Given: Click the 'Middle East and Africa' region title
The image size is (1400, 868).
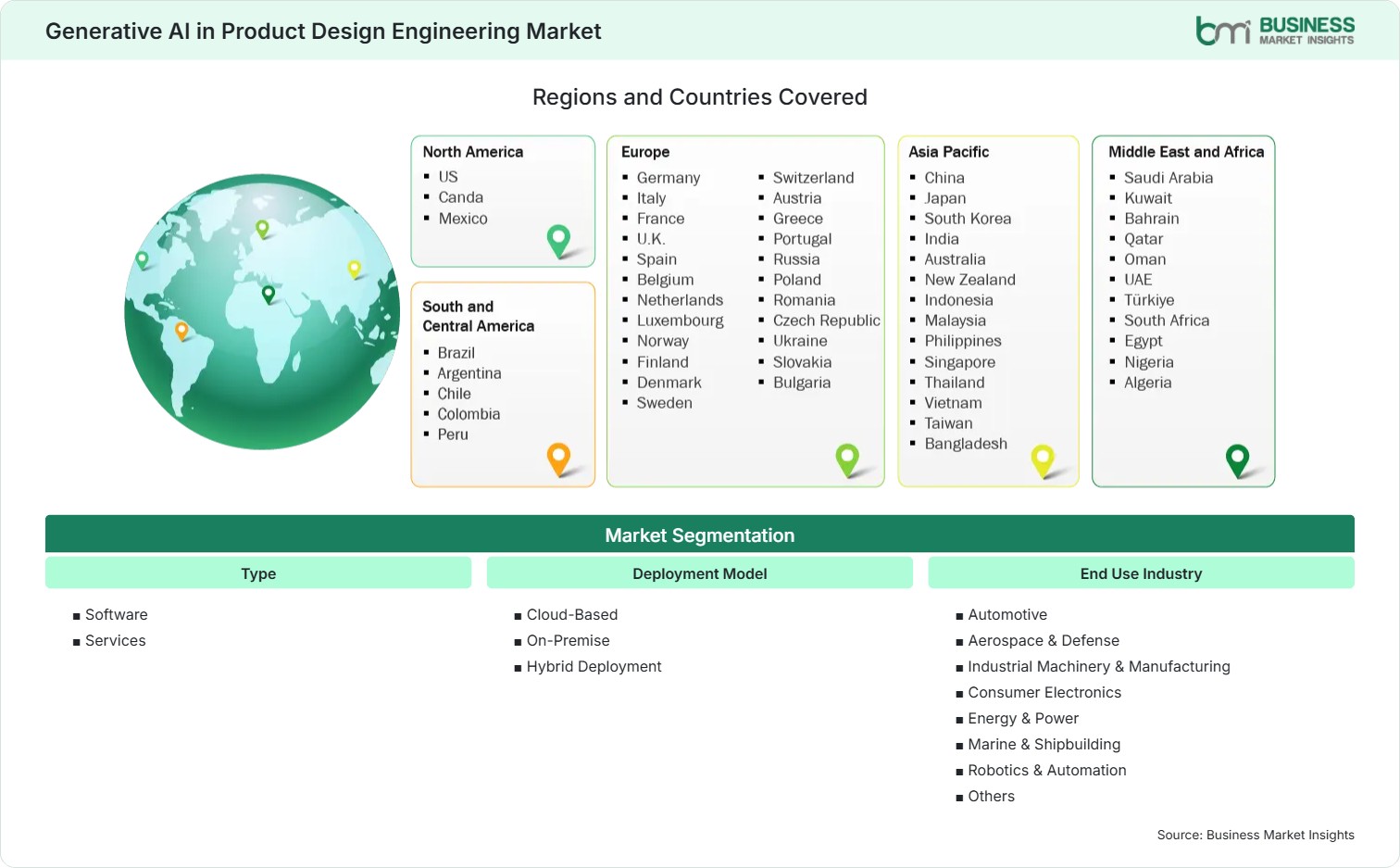Looking at the screenshot, I should coord(1186,152).
